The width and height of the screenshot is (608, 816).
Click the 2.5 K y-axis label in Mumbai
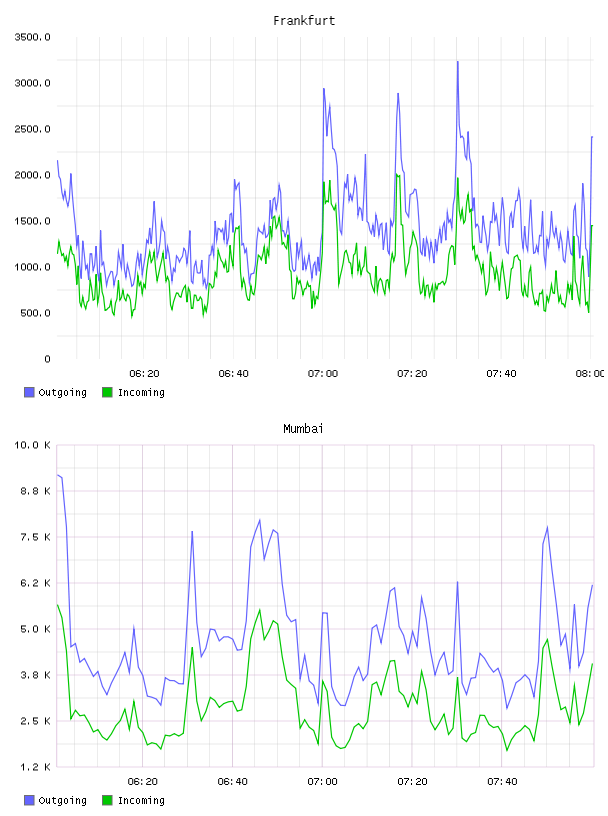click(35, 721)
